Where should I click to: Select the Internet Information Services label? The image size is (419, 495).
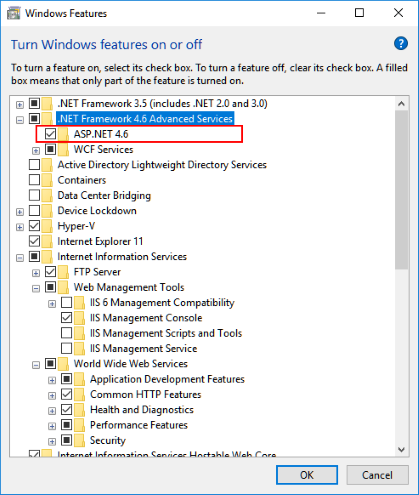122,257
